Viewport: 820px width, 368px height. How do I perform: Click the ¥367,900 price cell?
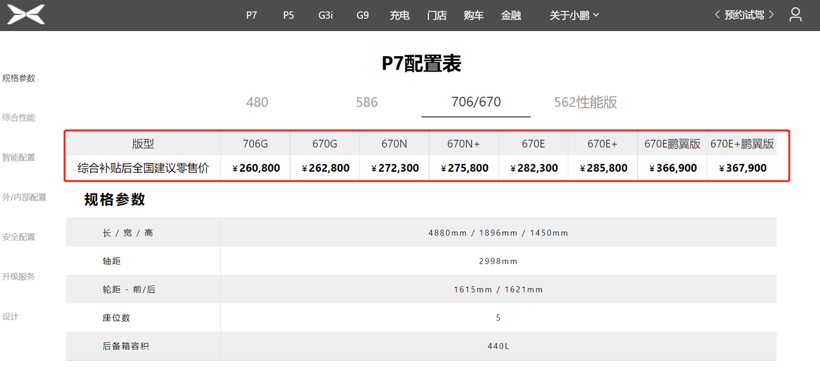click(742, 168)
